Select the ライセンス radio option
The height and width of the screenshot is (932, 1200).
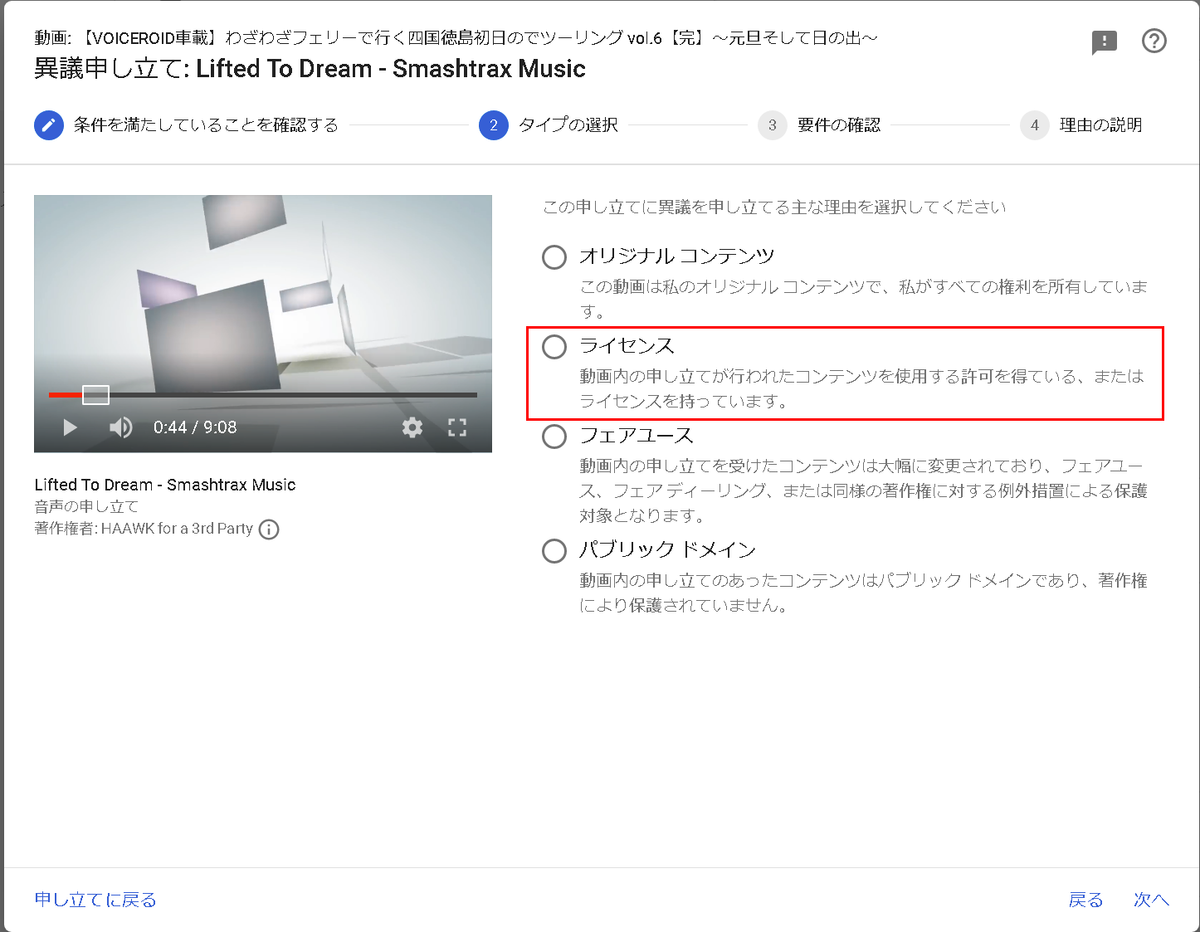tap(554, 346)
